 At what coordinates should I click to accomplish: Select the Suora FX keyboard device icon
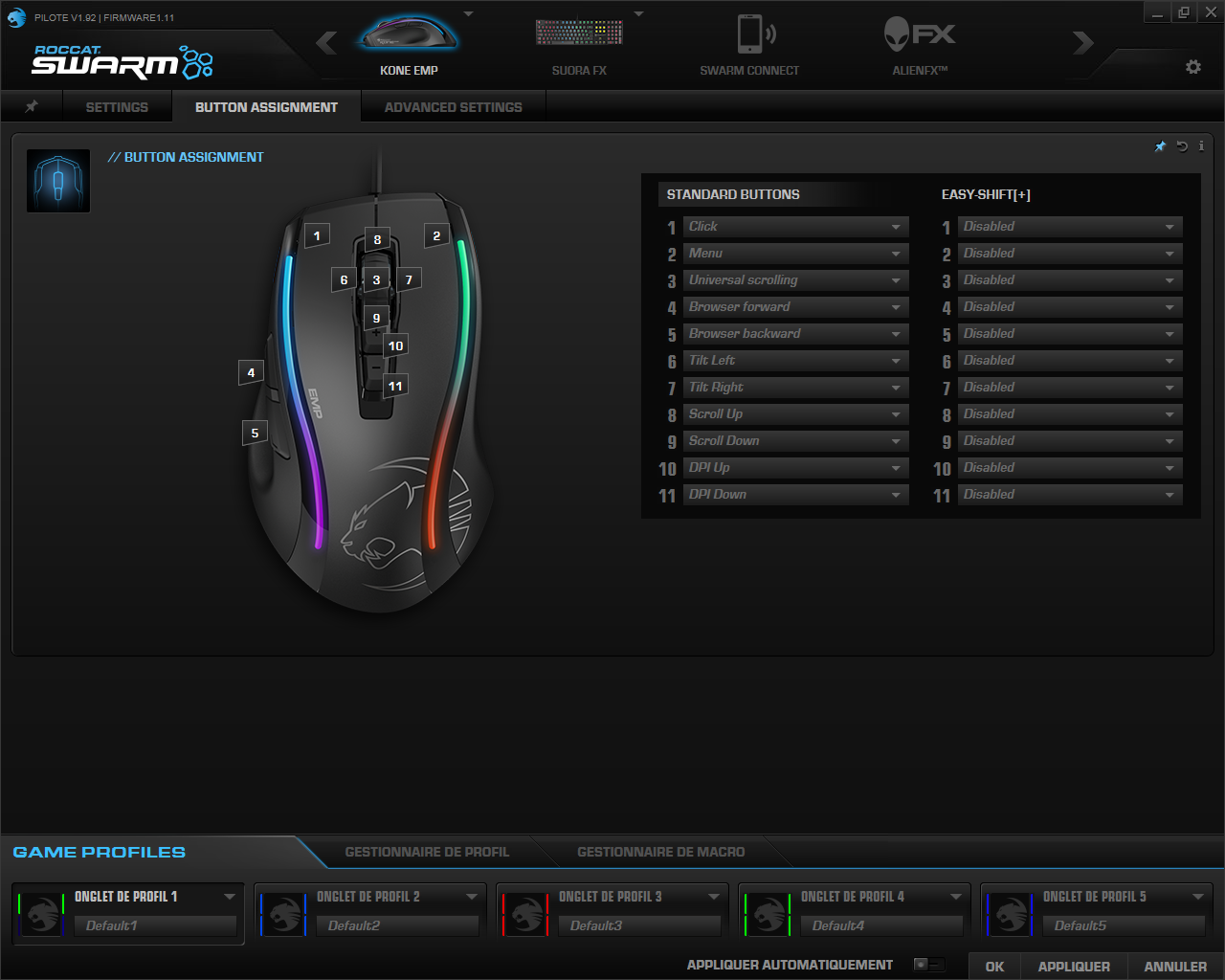(x=579, y=35)
